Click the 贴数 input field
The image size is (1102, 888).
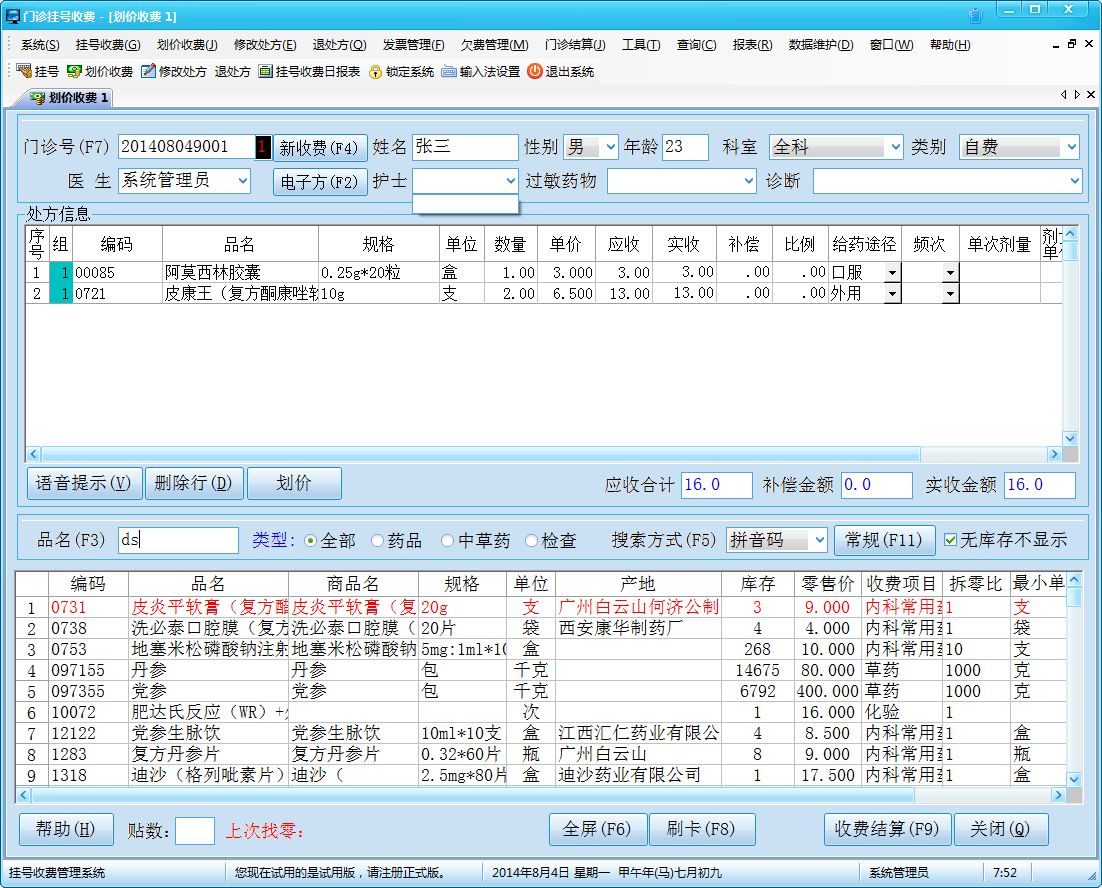[195, 831]
